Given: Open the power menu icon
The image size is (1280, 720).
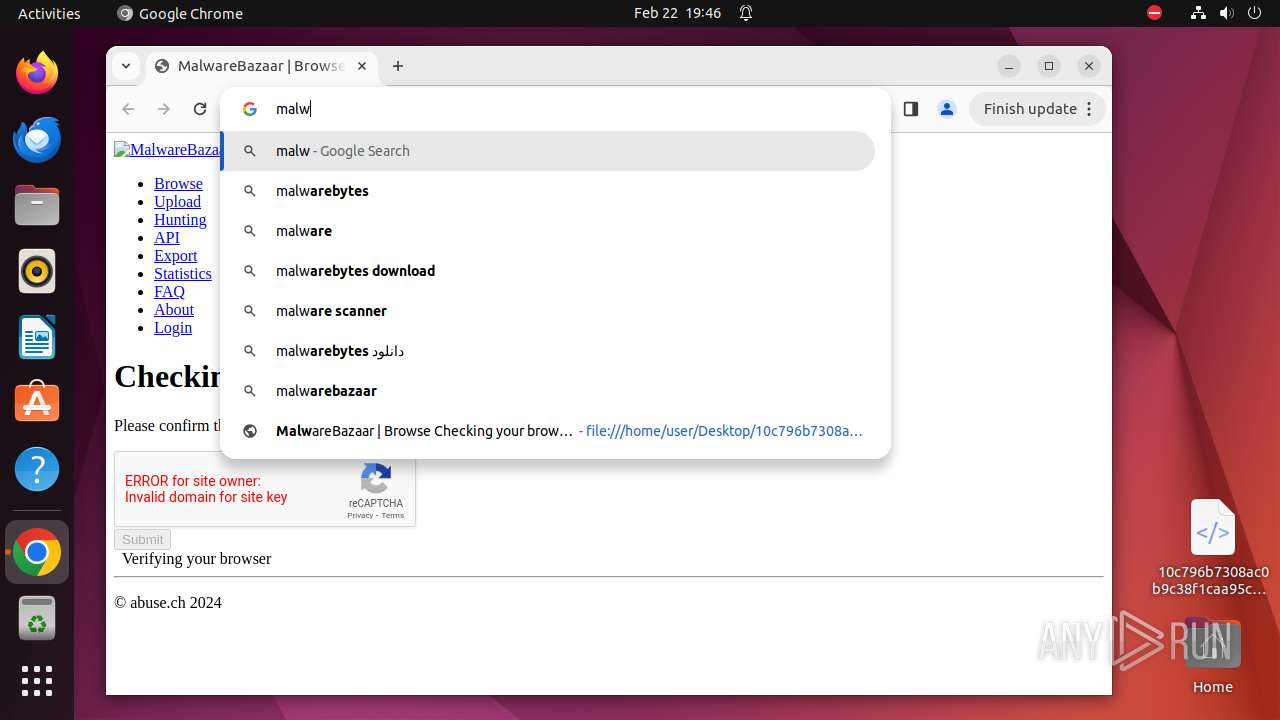Looking at the screenshot, I should click(1254, 13).
